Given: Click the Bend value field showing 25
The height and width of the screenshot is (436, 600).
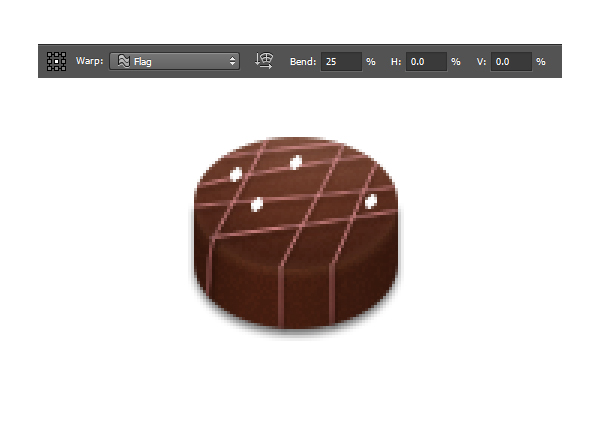Looking at the screenshot, I should [340, 61].
